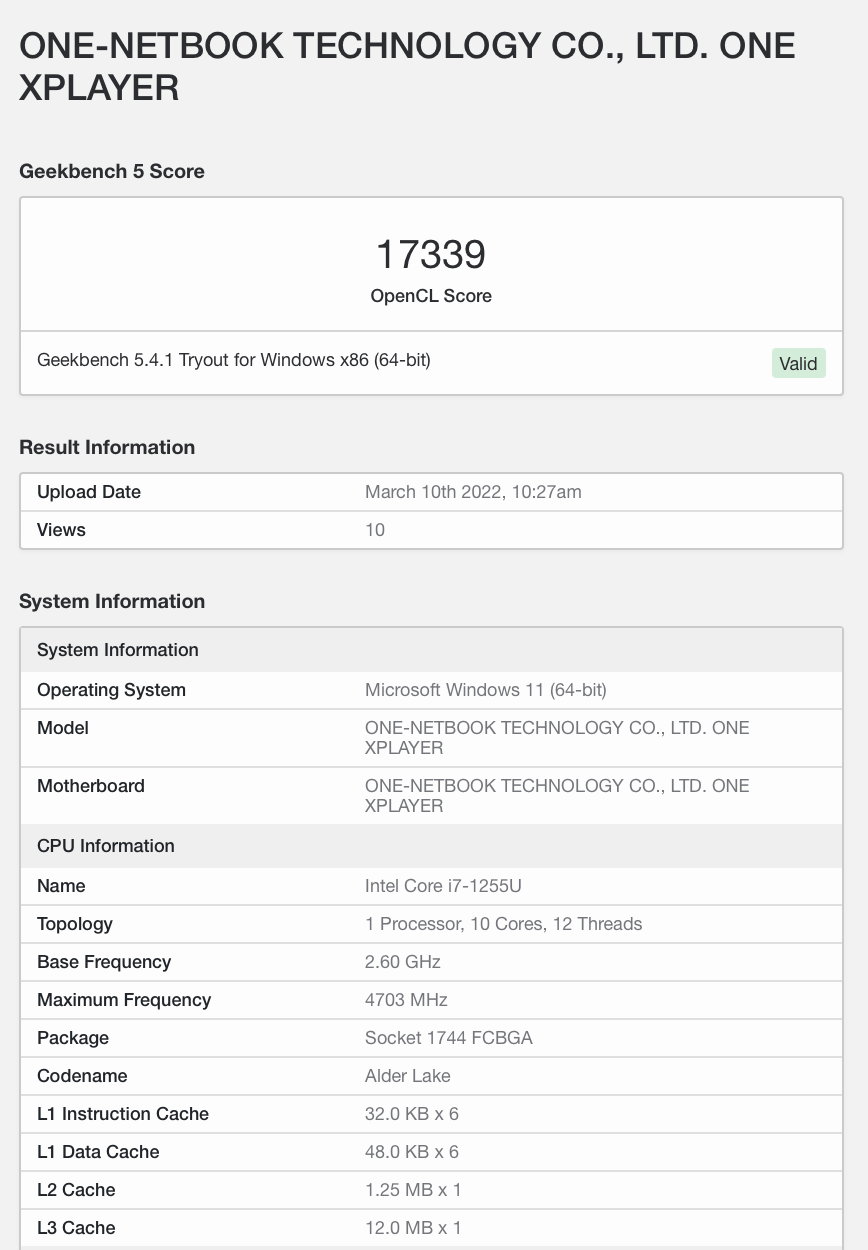Select the Operating System value Microsoft Windows 11
The width and height of the screenshot is (868, 1250).
coord(486,690)
